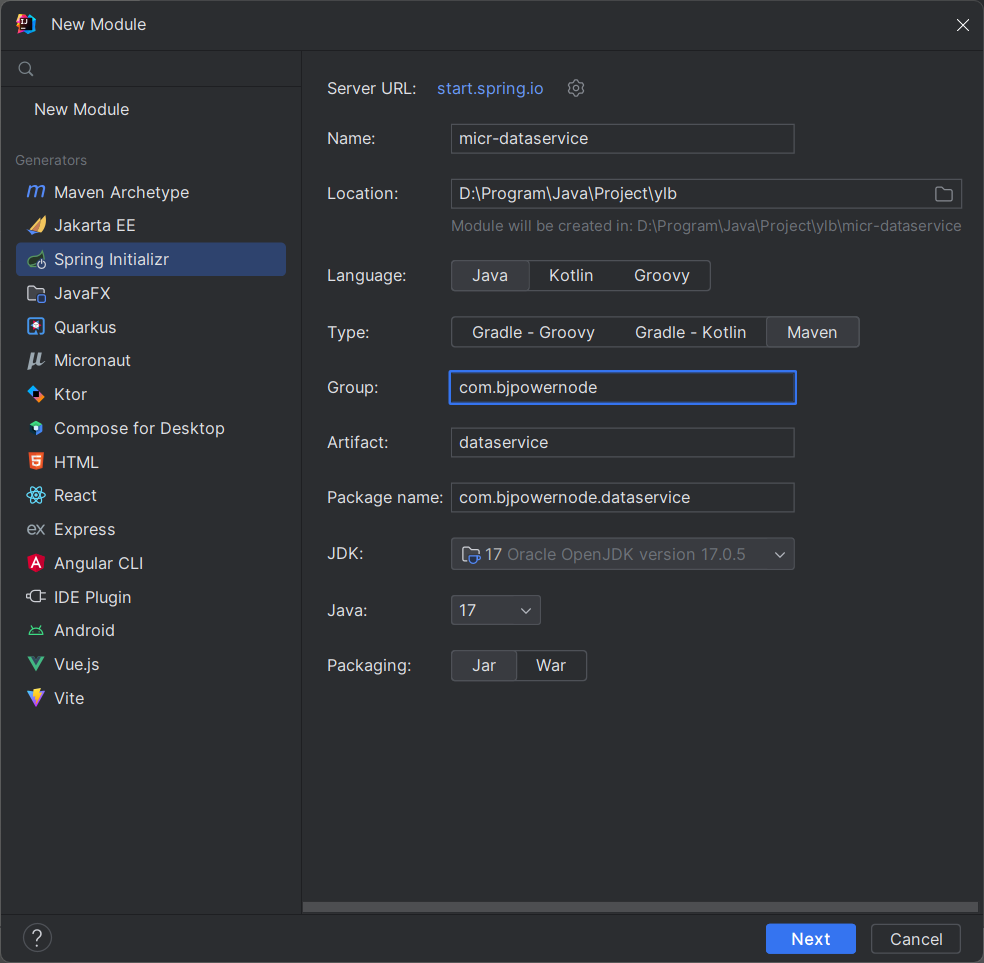The image size is (984, 963).
Task: Choose Gradle - Kotlin build type
Action: pos(690,332)
